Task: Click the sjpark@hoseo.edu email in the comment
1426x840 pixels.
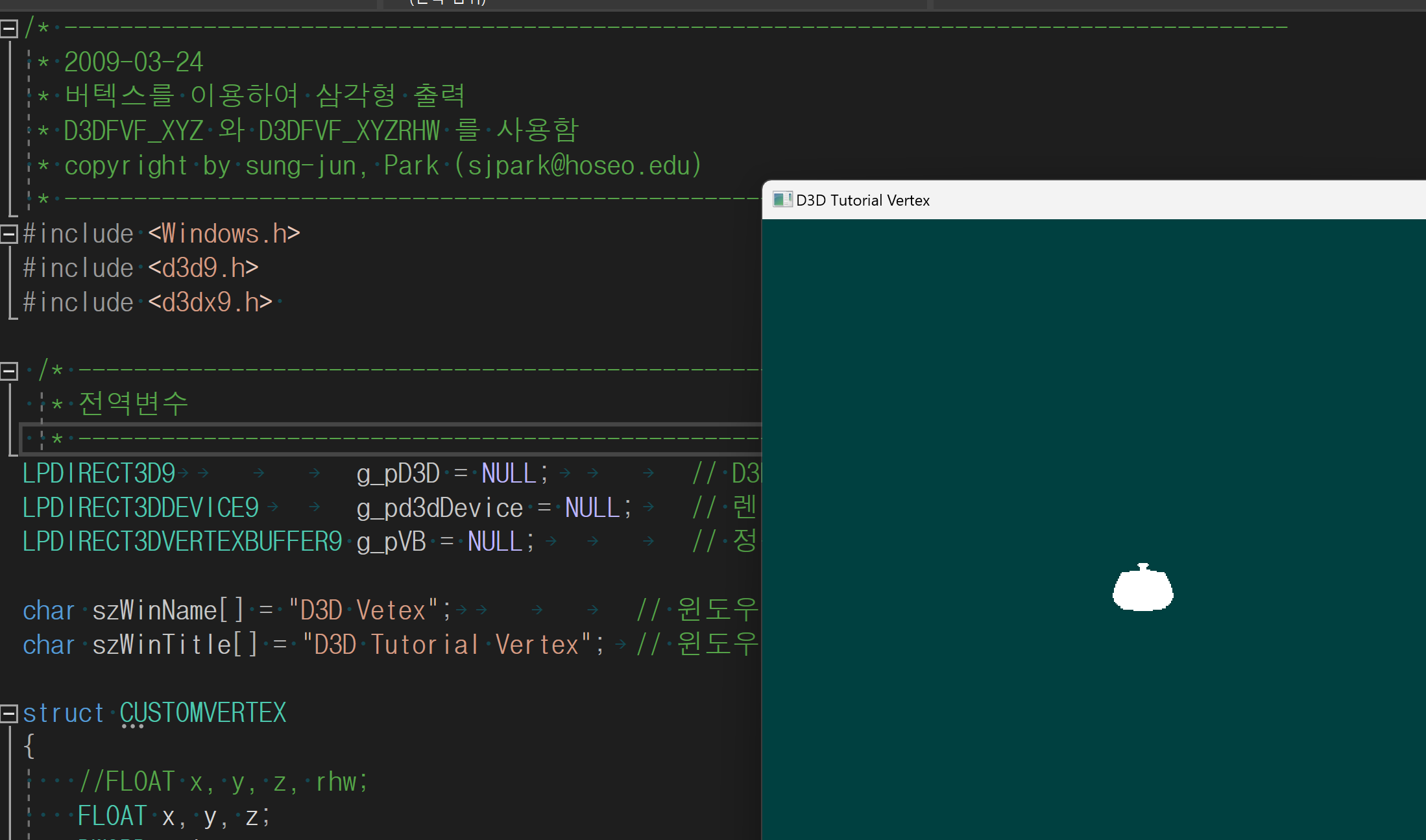Action: 577,166
